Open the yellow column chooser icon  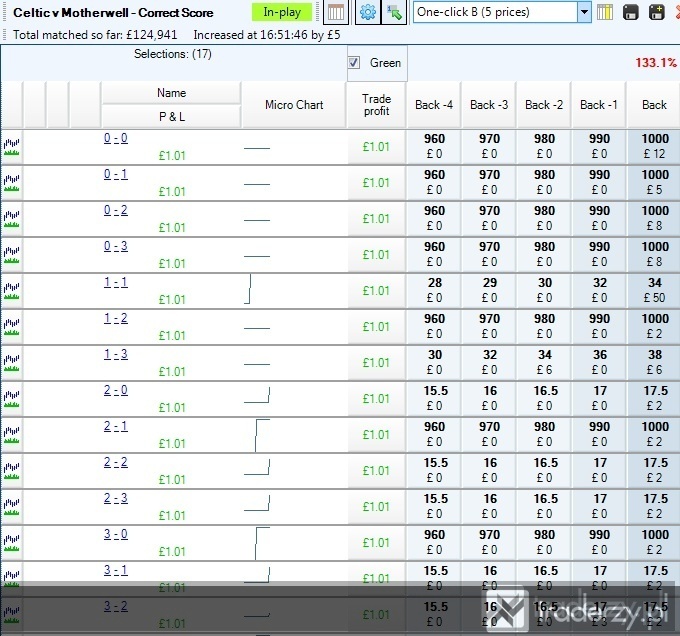pyautogui.click(x=605, y=12)
